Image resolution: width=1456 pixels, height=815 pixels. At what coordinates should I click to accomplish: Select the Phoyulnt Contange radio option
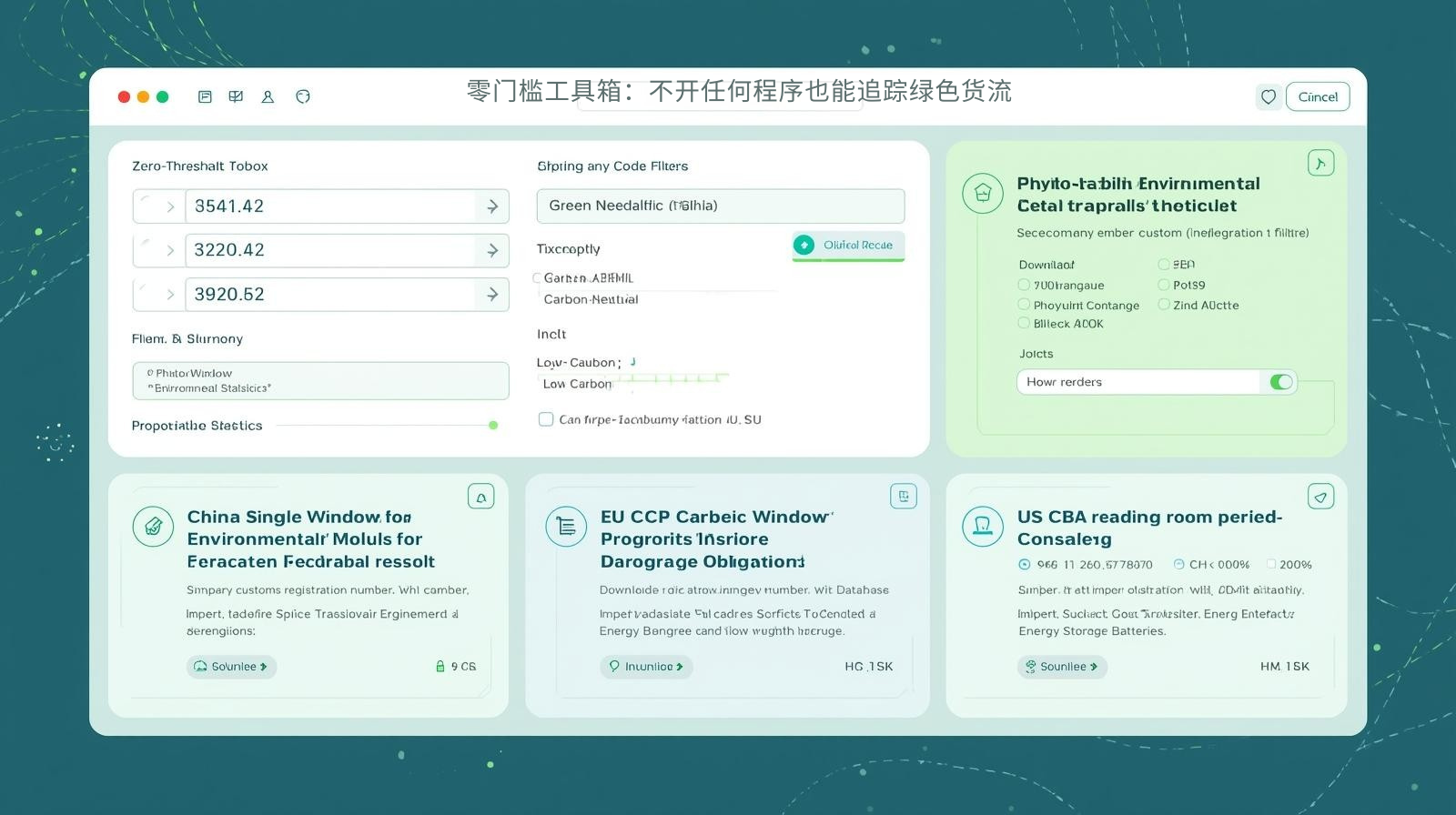click(1024, 305)
